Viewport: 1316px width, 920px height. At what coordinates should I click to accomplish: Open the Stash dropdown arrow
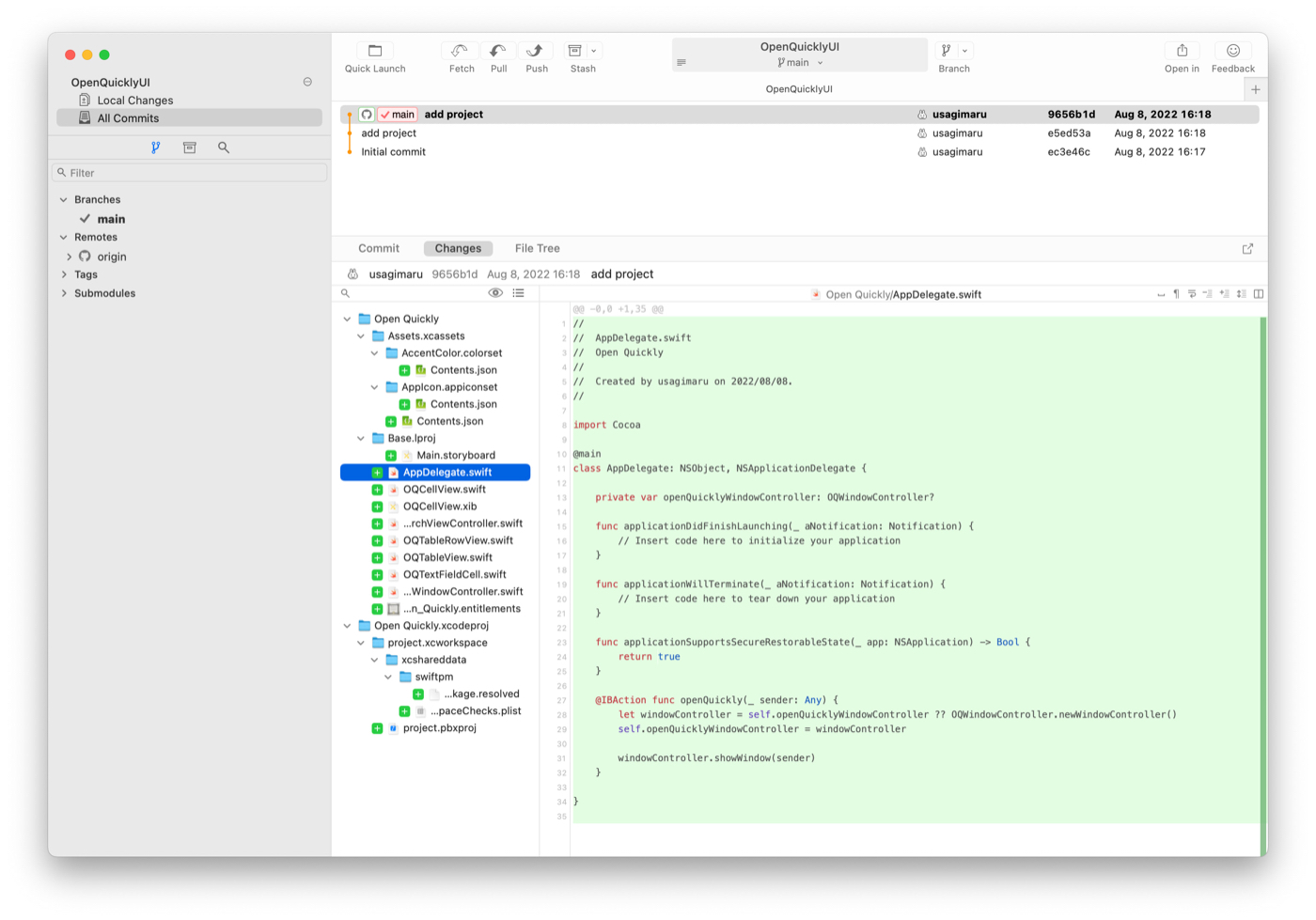click(x=594, y=51)
